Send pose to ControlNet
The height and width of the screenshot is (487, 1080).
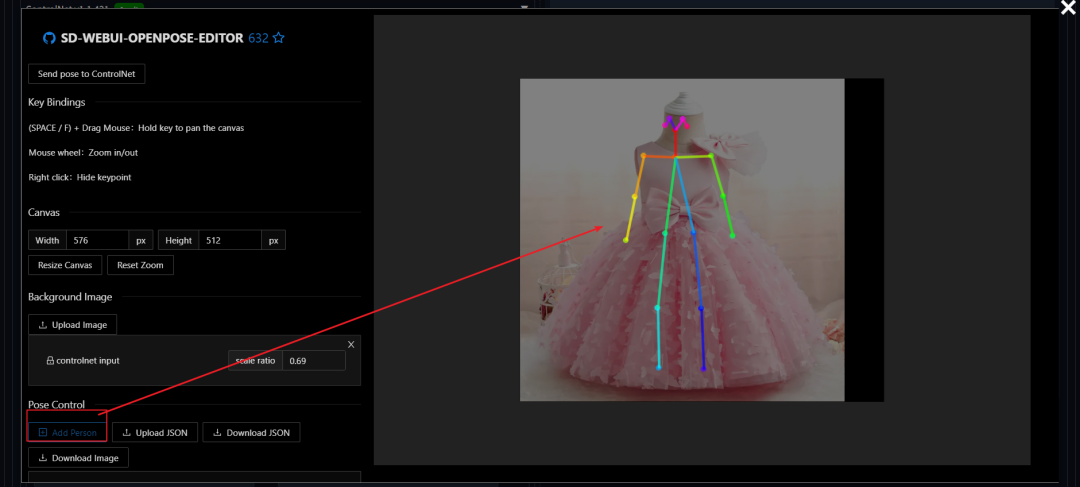[x=87, y=74]
